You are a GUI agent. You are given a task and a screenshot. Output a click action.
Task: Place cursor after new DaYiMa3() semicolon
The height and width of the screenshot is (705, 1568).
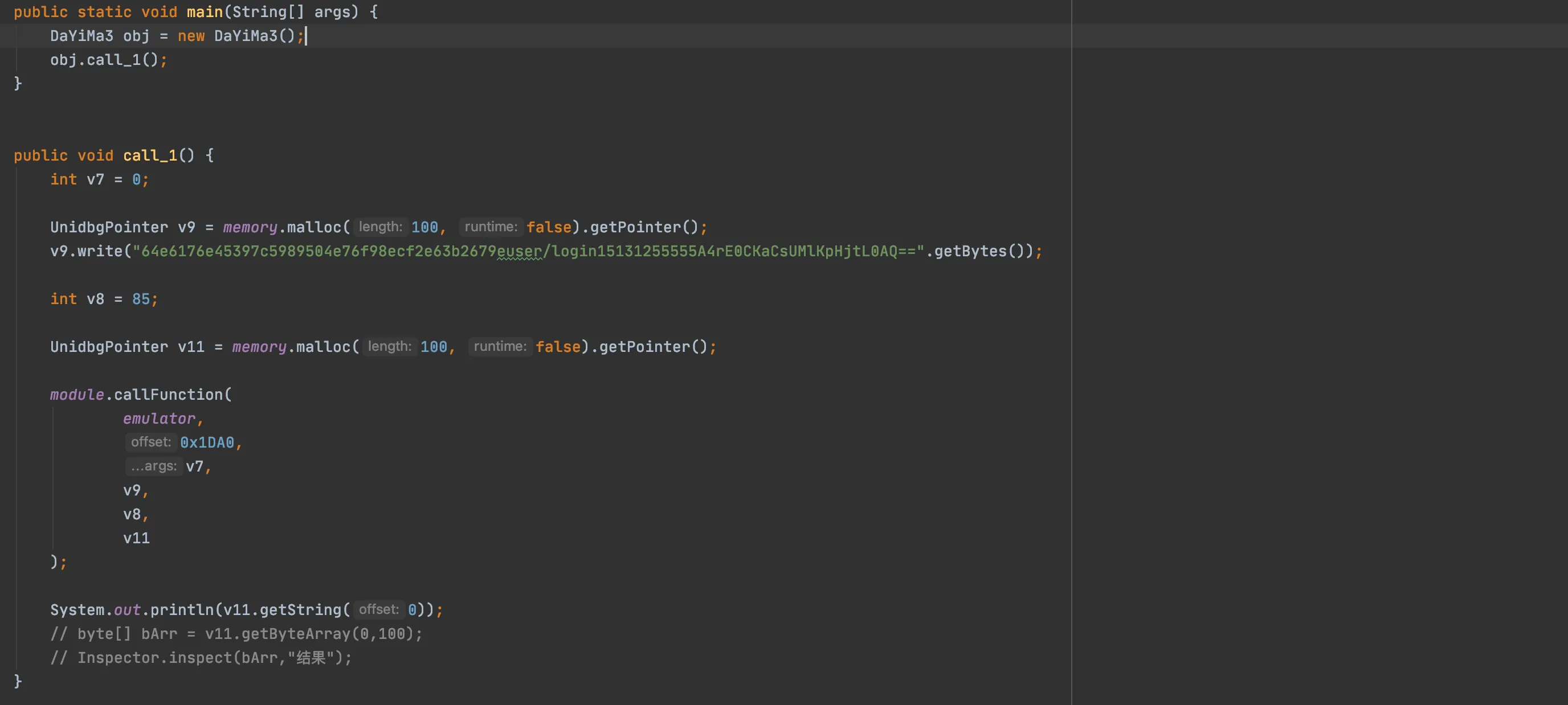click(305, 36)
